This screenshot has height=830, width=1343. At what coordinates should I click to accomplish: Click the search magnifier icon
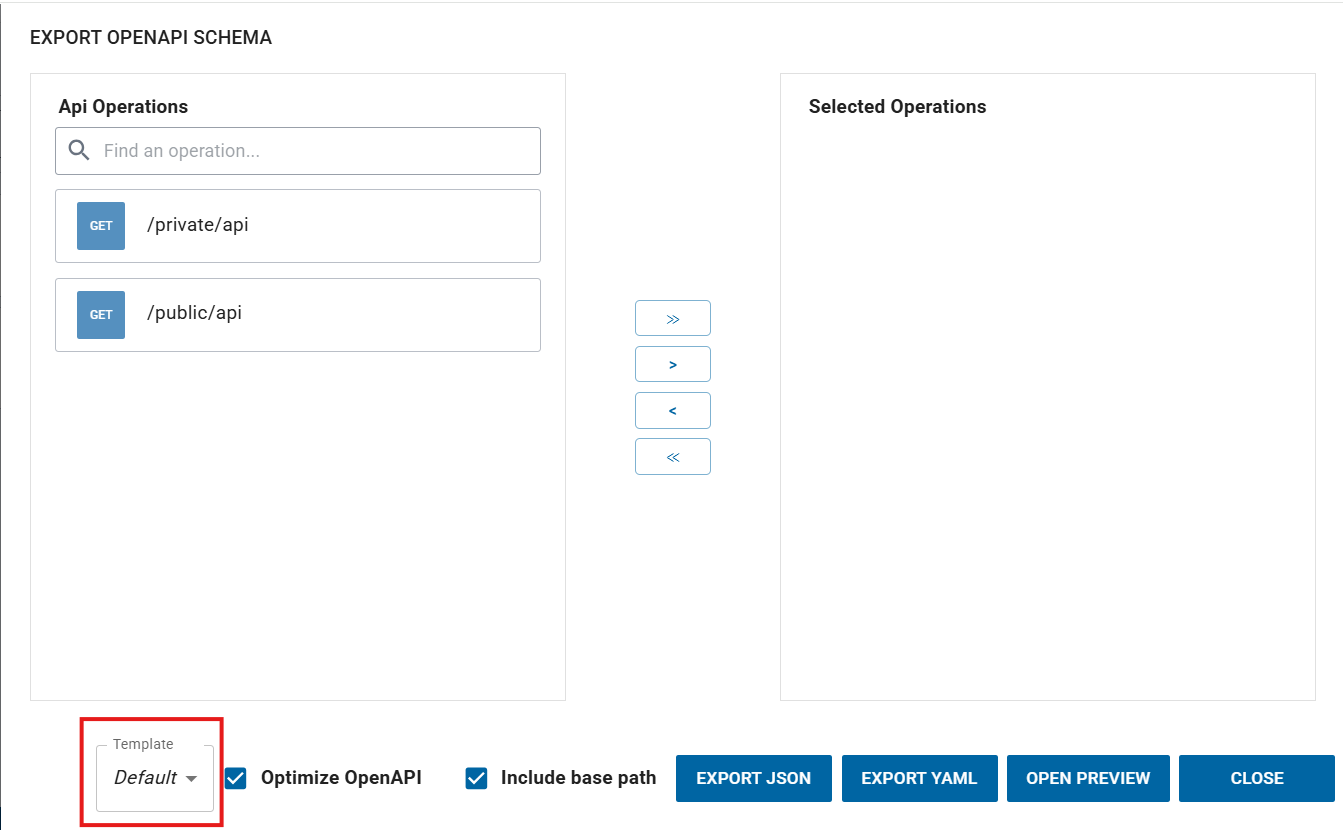point(80,151)
